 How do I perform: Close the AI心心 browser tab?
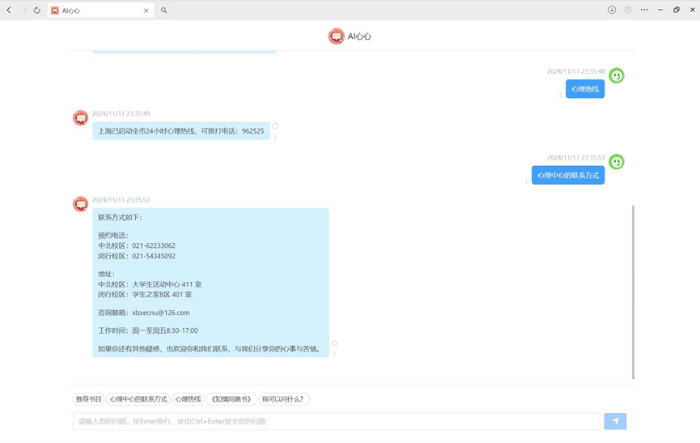tap(146, 10)
